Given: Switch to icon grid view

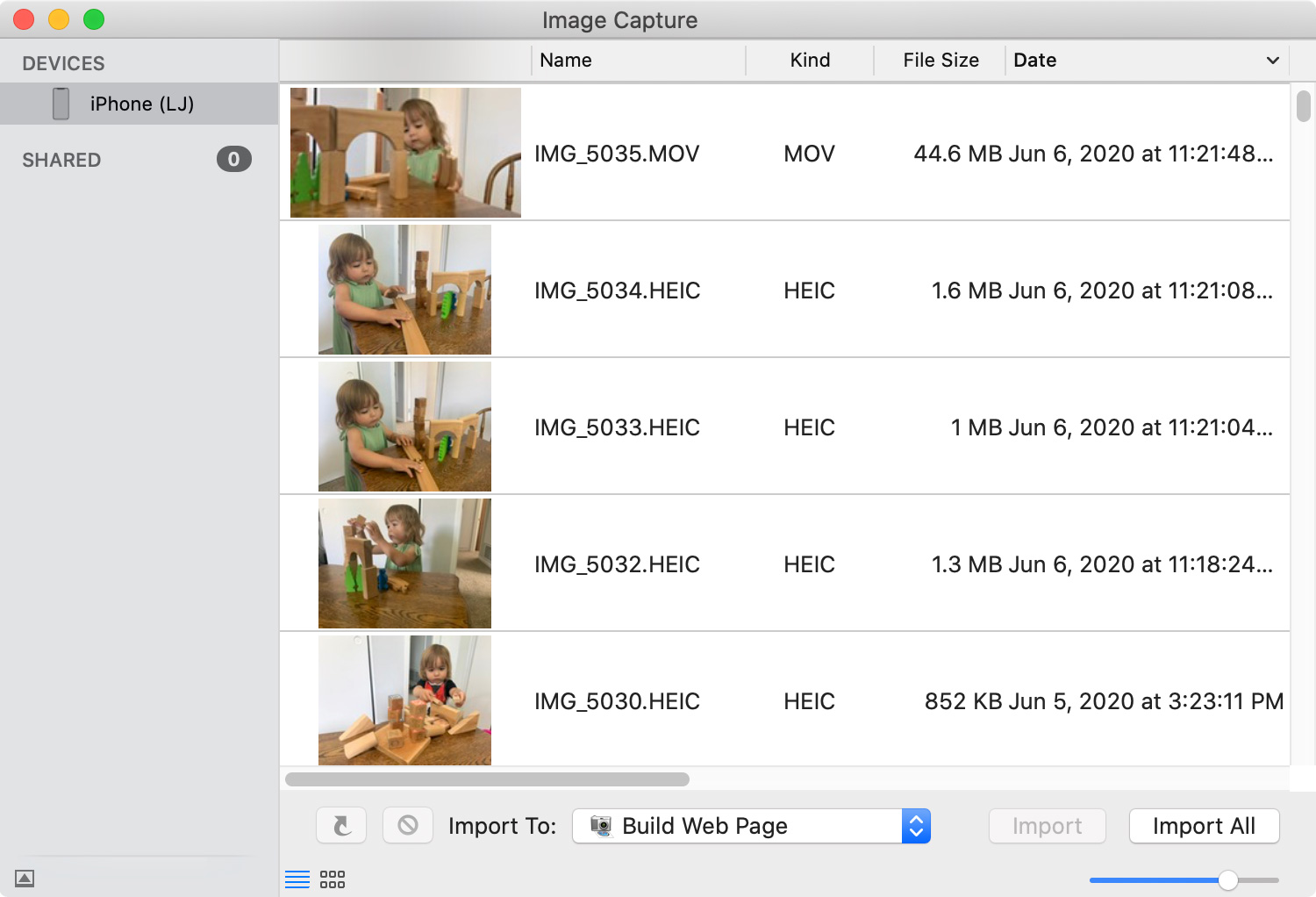Looking at the screenshot, I should (333, 879).
